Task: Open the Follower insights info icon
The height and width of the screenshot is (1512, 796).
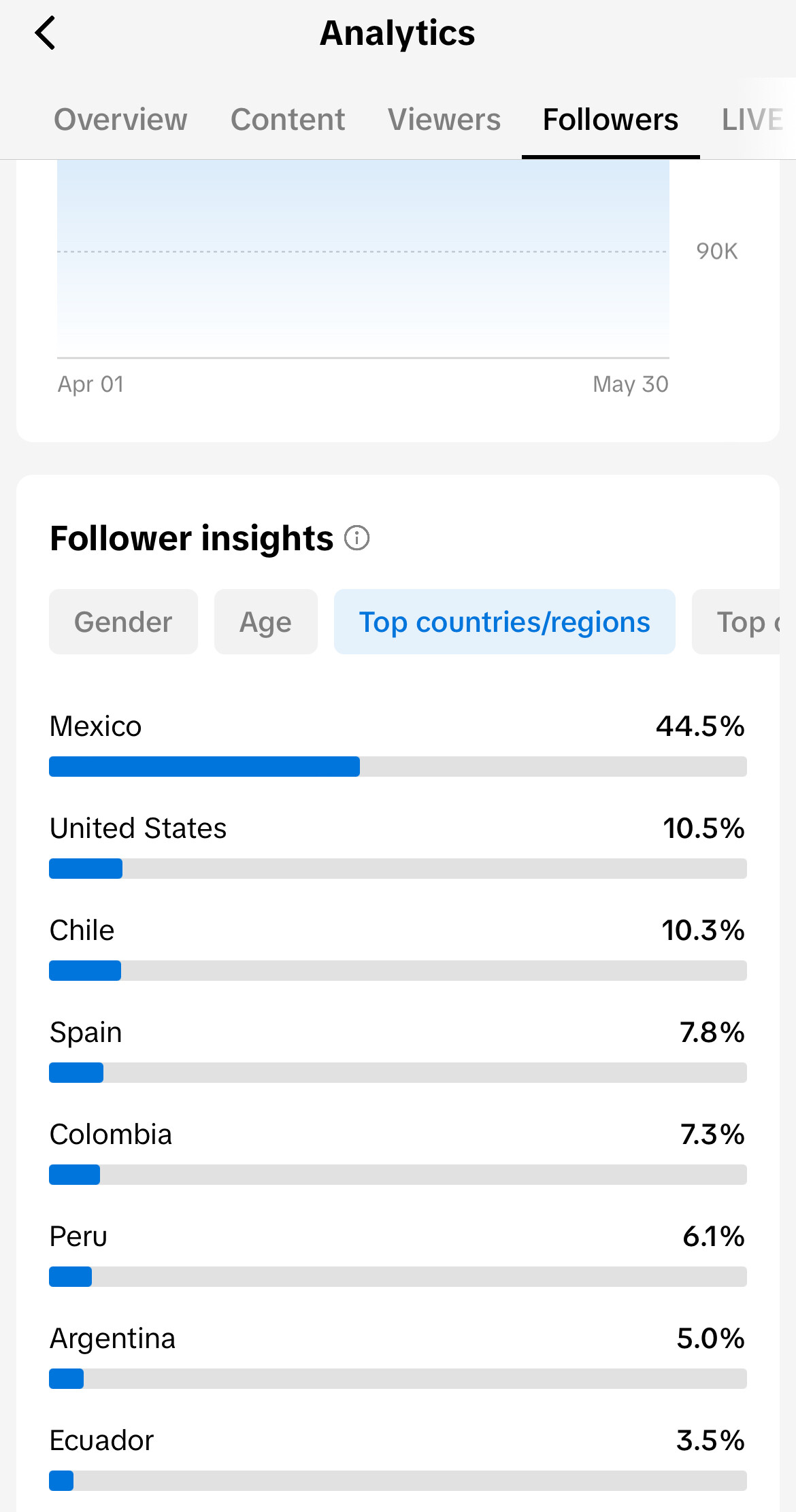Action: coord(356,538)
